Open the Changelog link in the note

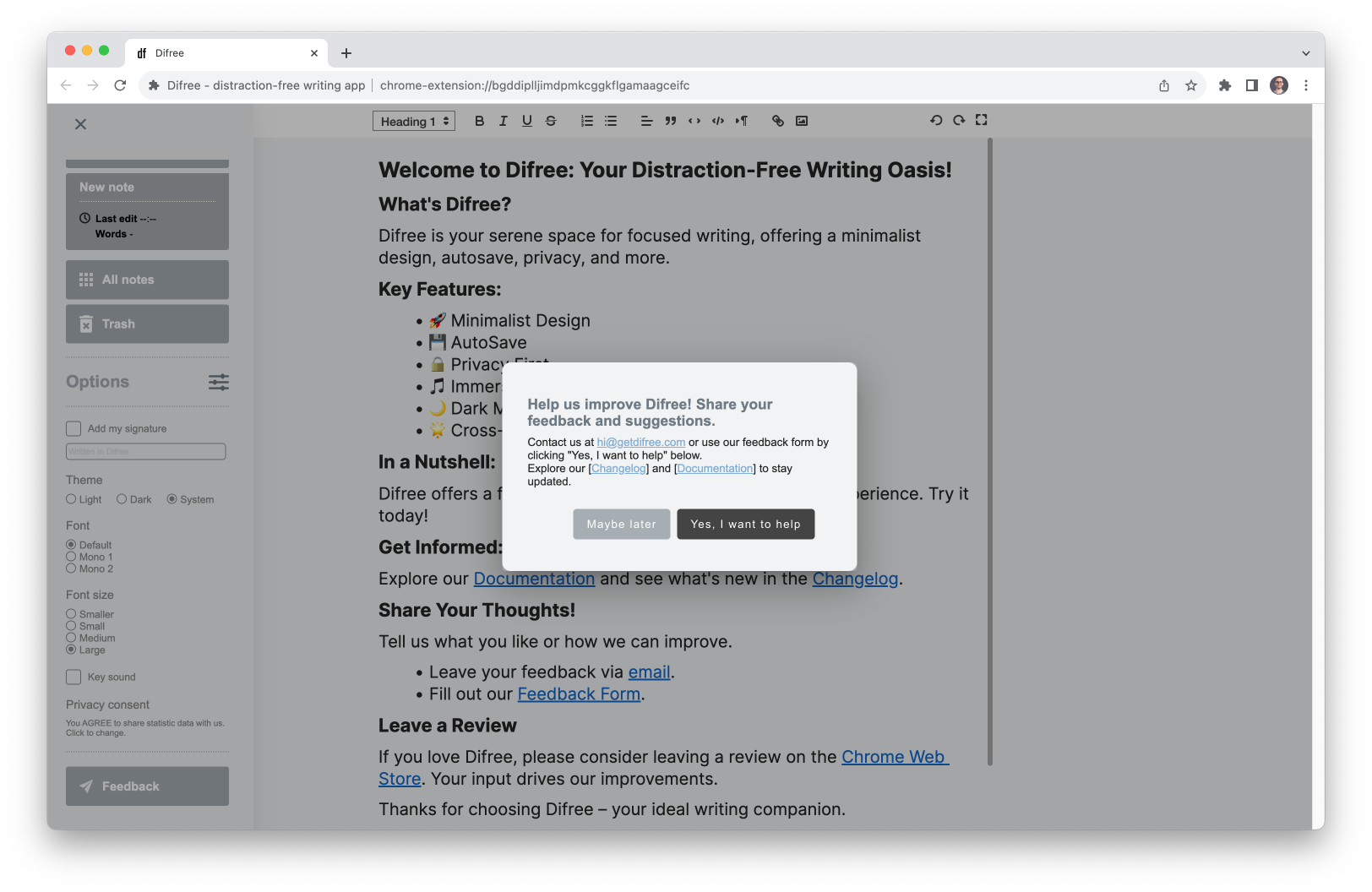(855, 579)
